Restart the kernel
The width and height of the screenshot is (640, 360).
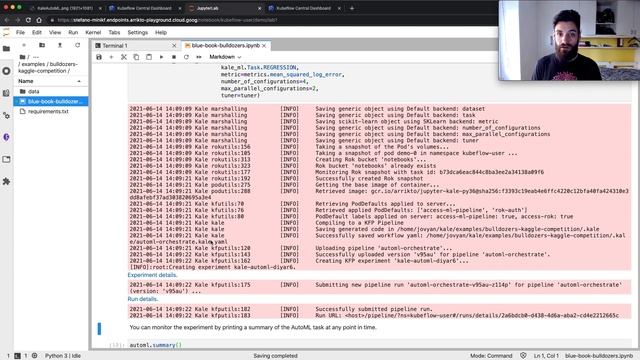[186, 57]
